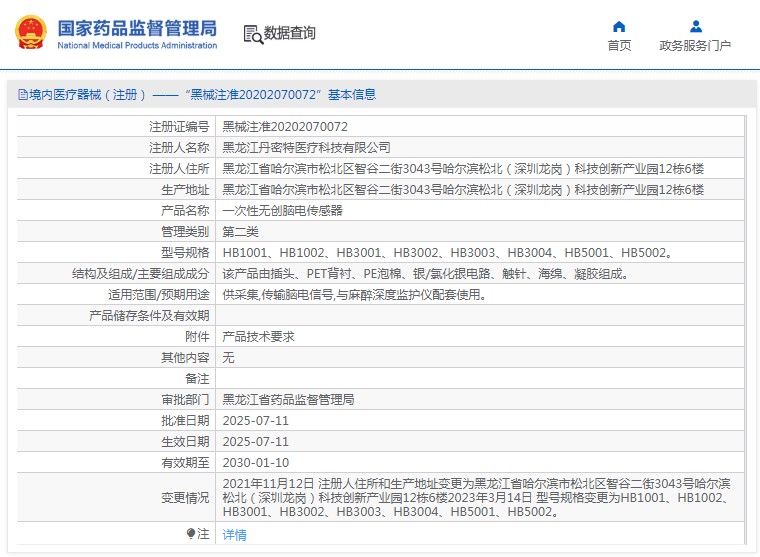The height and width of the screenshot is (557, 760).
Task: Click 国家药品监督管理局 site title
Action: point(137,28)
